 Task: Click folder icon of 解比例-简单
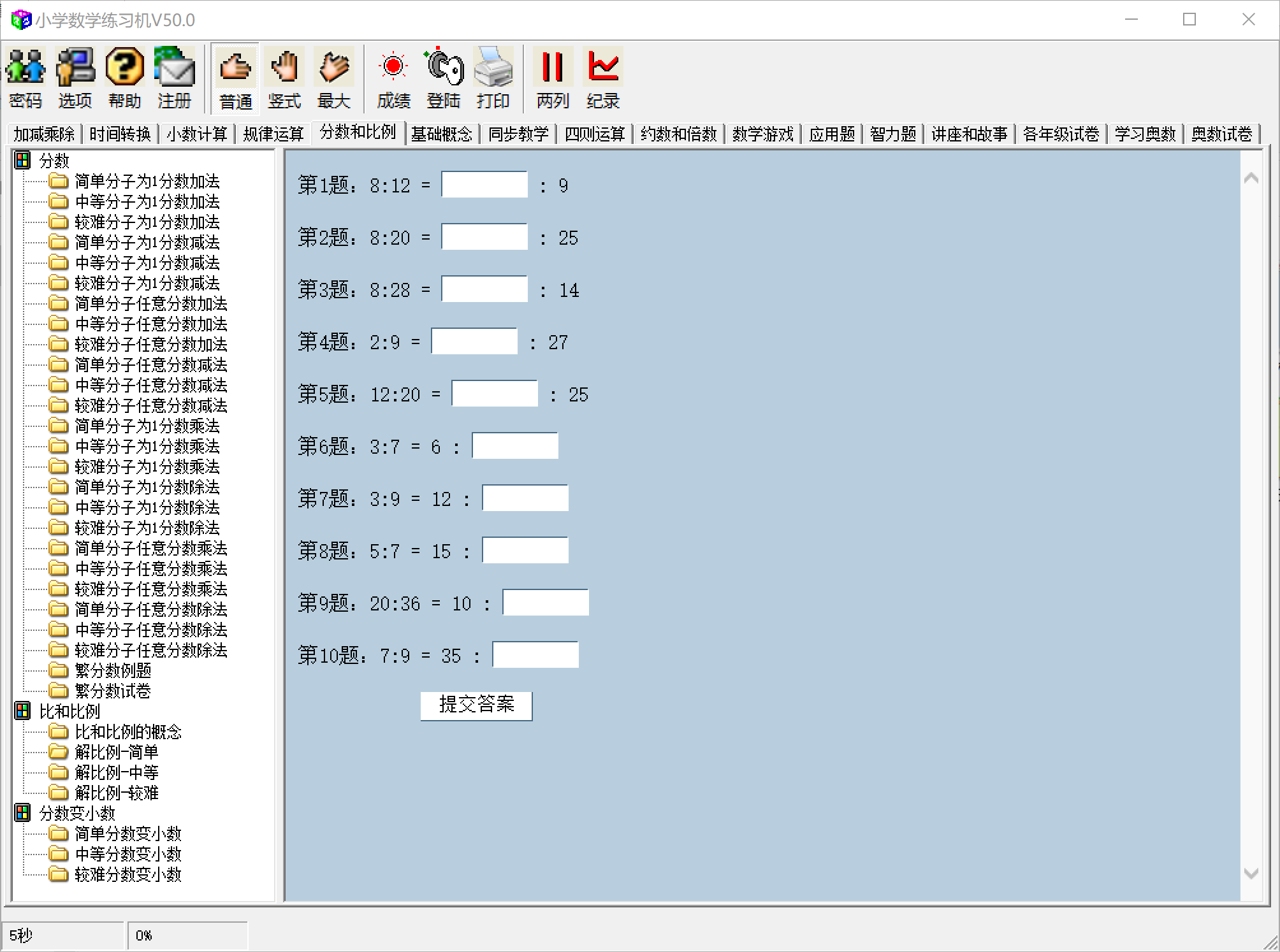point(59,751)
